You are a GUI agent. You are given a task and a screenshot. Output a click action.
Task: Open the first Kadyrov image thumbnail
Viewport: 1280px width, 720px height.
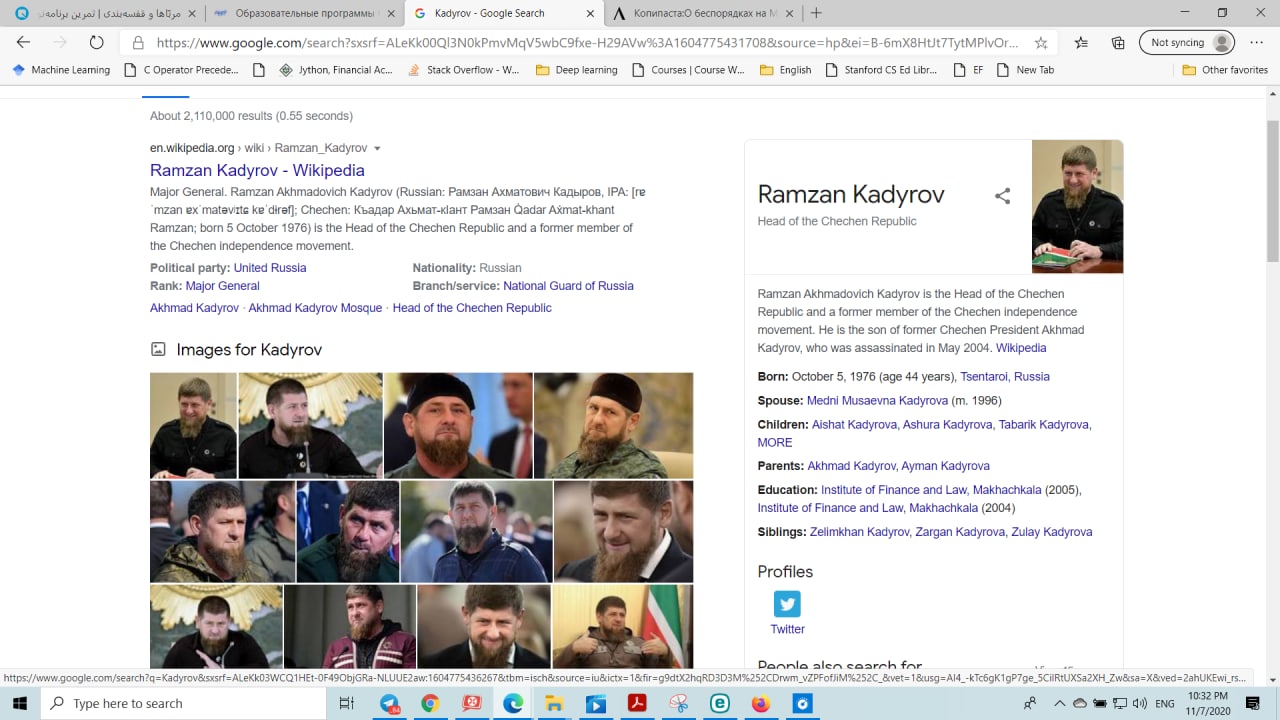pyautogui.click(x=193, y=426)
